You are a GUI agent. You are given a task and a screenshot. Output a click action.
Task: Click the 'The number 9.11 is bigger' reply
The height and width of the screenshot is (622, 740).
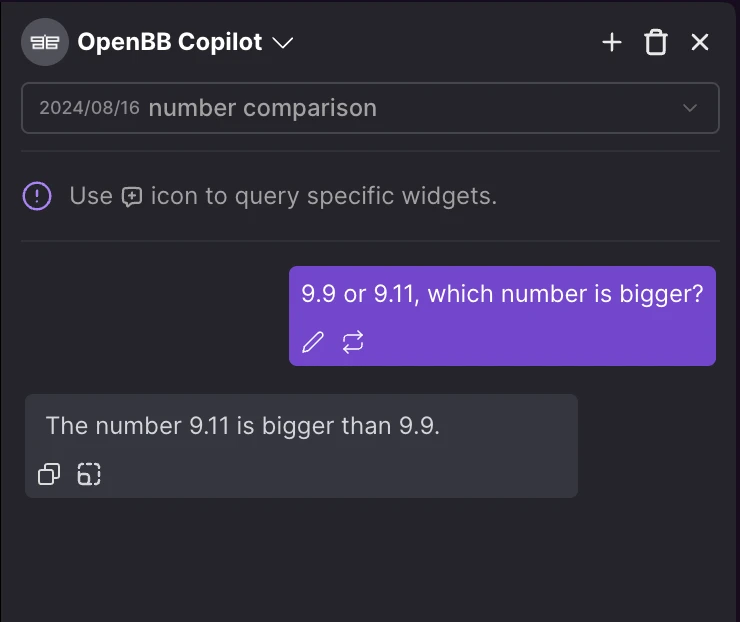click(x=243, y=425)
